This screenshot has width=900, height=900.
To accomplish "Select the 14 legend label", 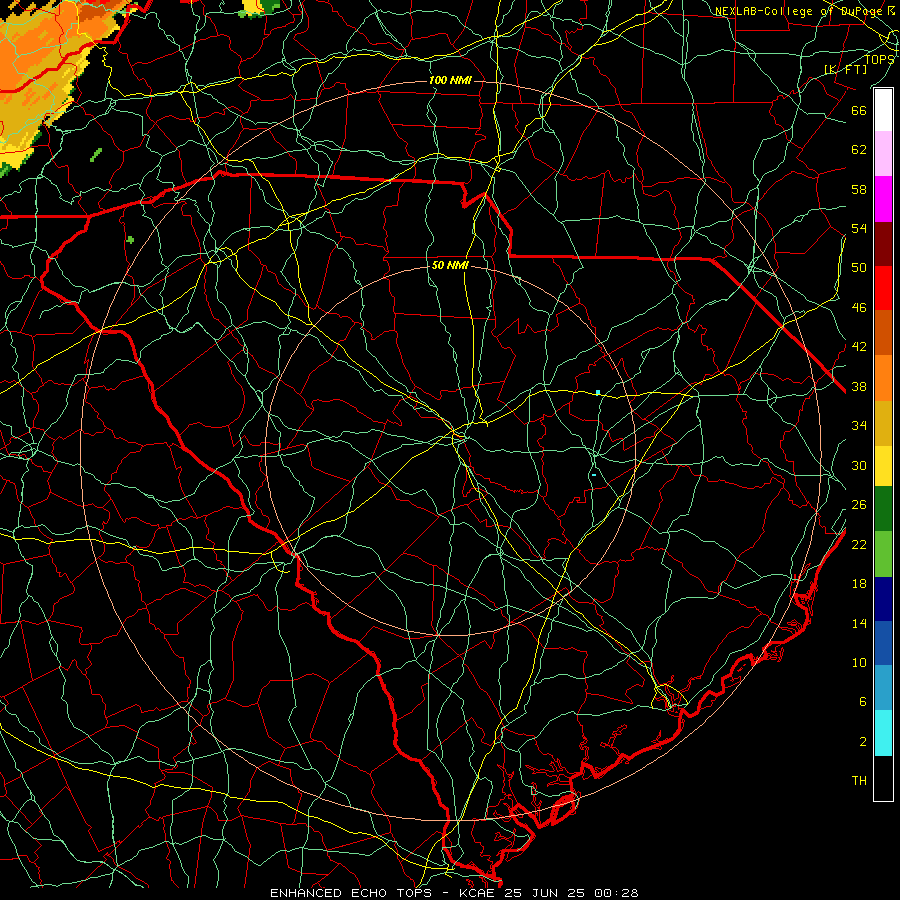I will click(x=859, y=623).
